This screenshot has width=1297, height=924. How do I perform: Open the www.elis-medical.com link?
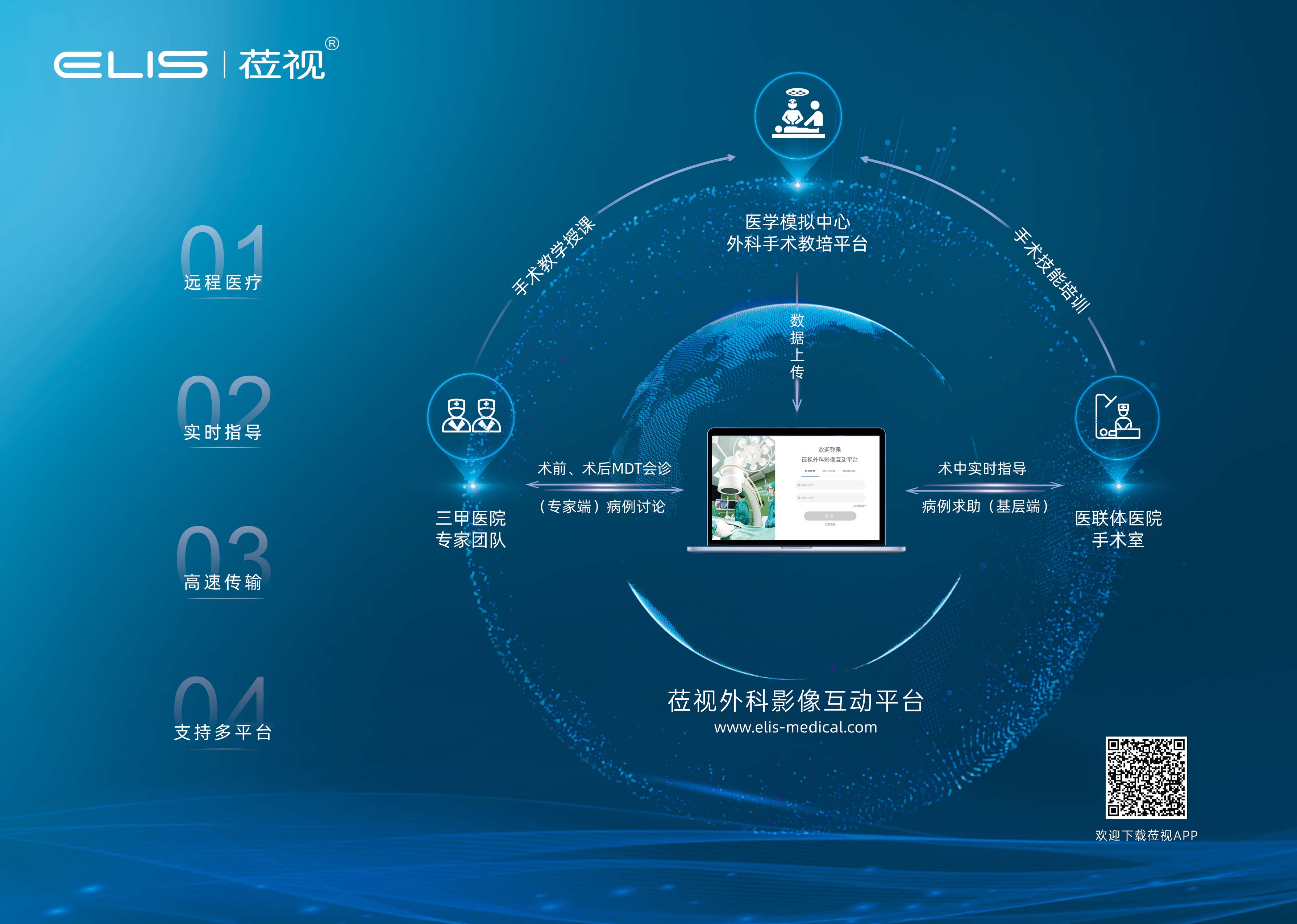795,727
